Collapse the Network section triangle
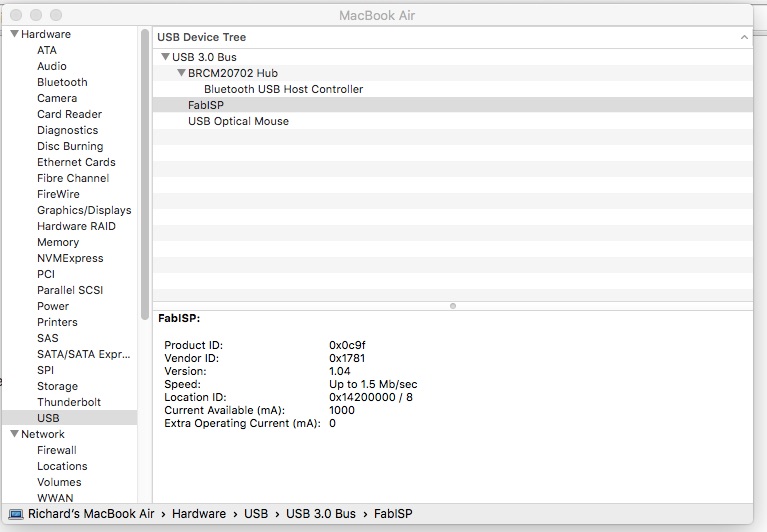The image size is (767, 532). click(15, 434)
